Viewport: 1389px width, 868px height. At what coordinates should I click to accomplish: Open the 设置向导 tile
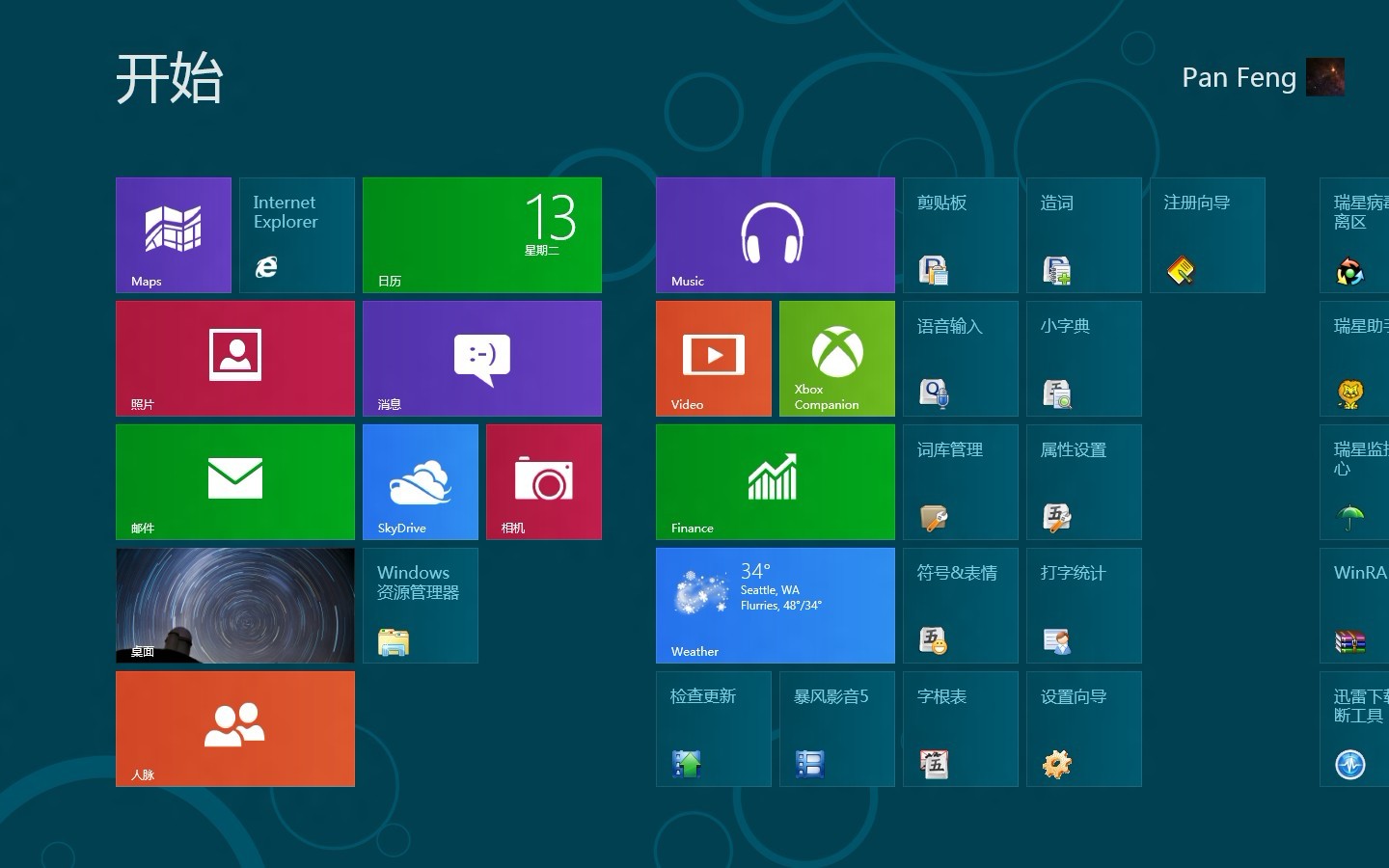coord(1084,729)
